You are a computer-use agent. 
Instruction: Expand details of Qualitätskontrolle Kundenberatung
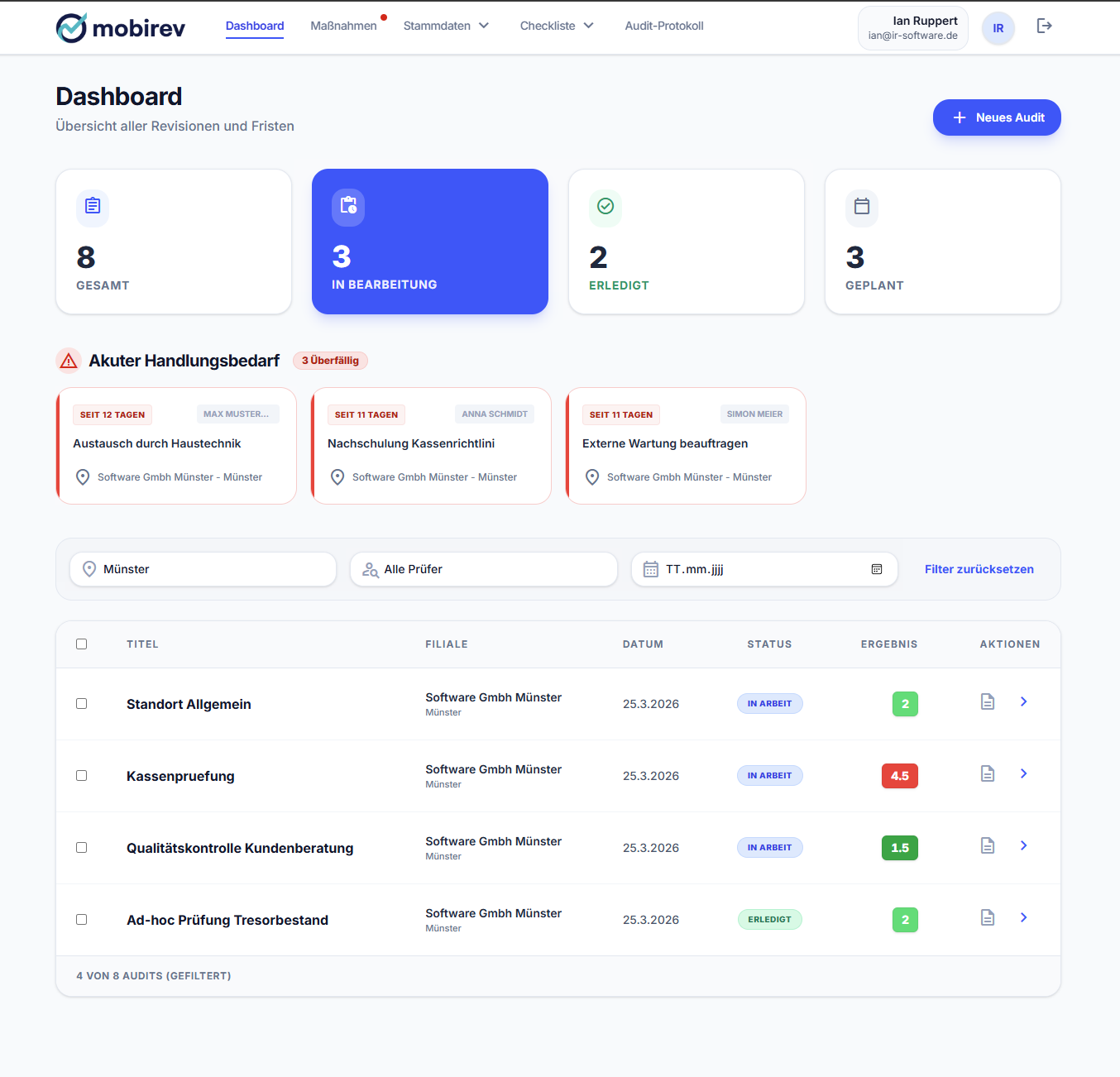pos(1023,845)
